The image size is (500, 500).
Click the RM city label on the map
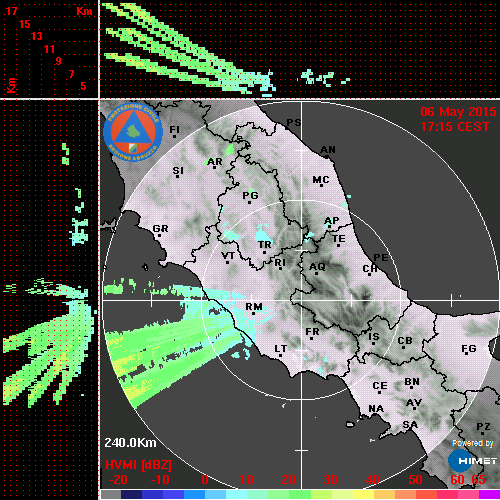click(x=254, y=307)
